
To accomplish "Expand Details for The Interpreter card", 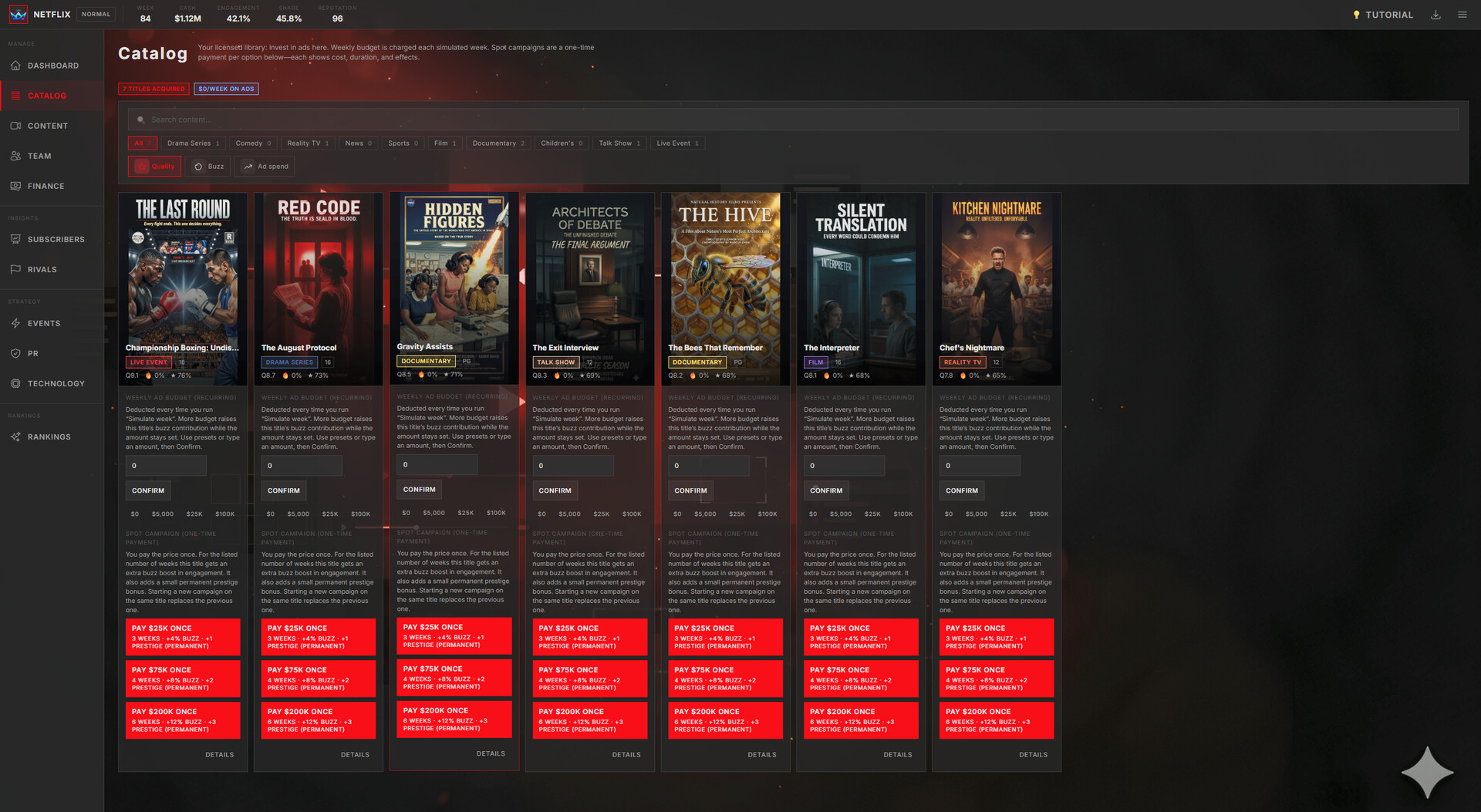I will tap(897, 755).
